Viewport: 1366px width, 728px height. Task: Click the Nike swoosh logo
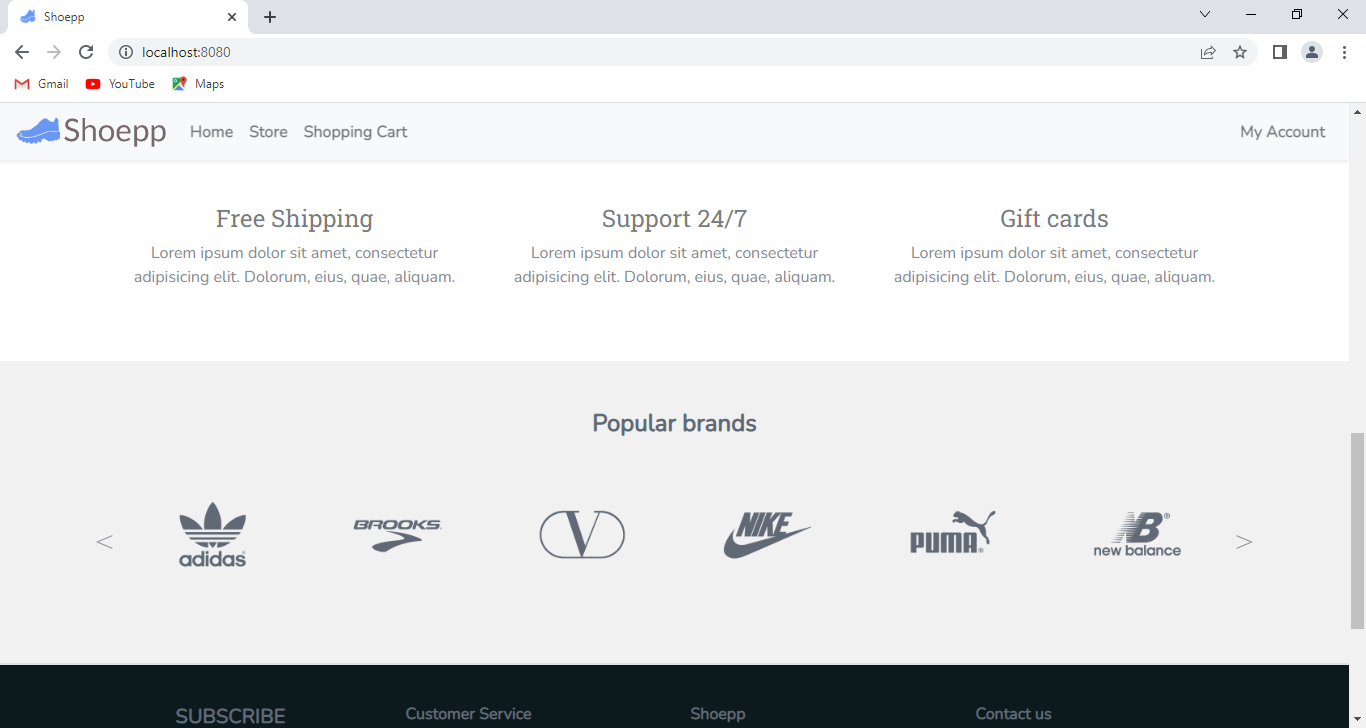click(x=767, y=533)
